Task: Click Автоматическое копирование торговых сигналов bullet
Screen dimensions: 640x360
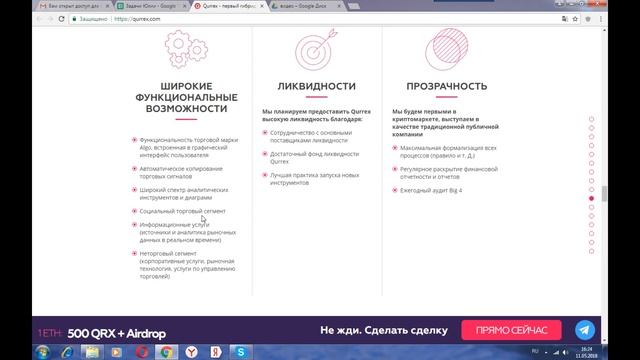Action: coord(181,172)
